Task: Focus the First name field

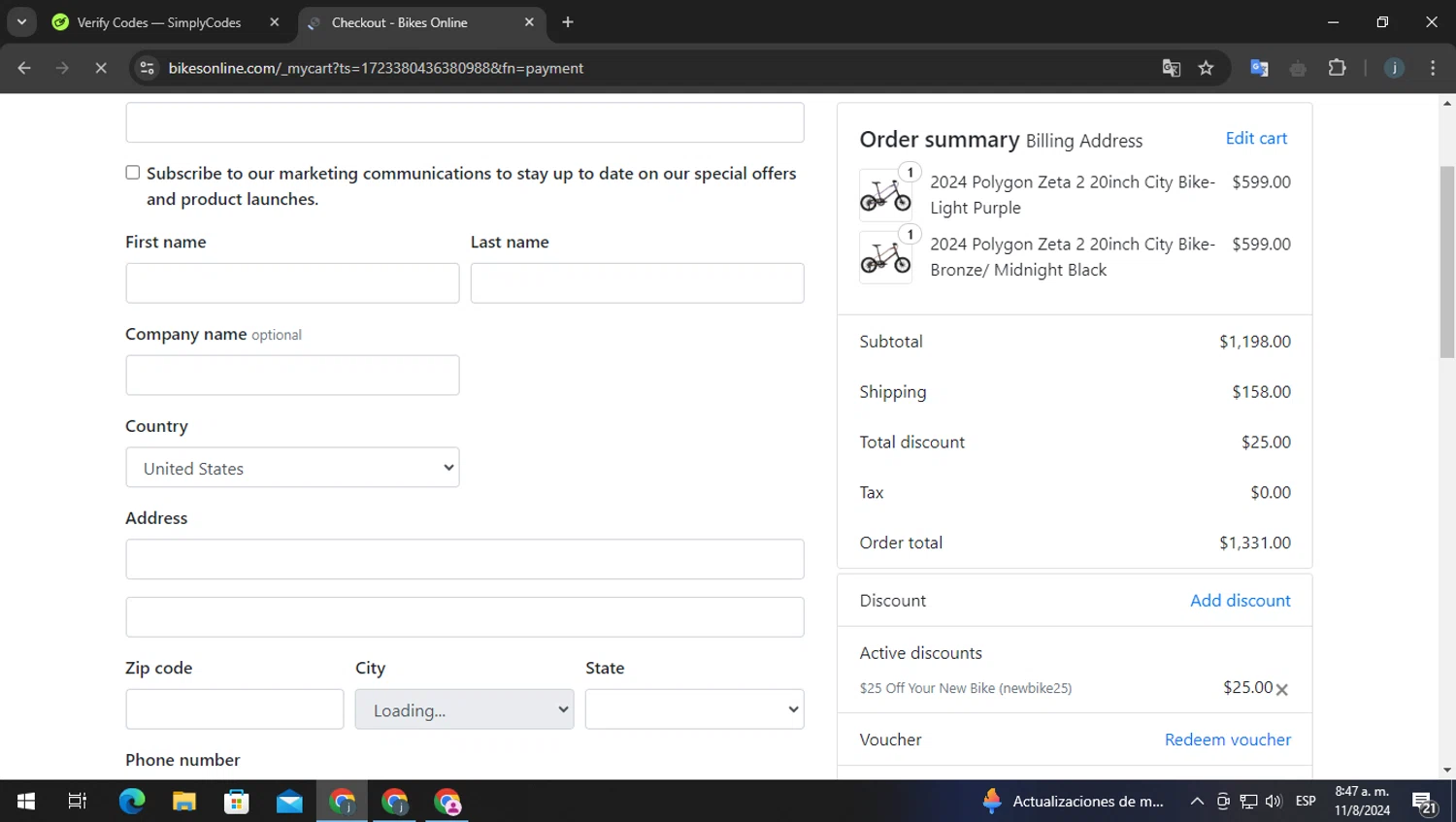Action: [292, 283]
